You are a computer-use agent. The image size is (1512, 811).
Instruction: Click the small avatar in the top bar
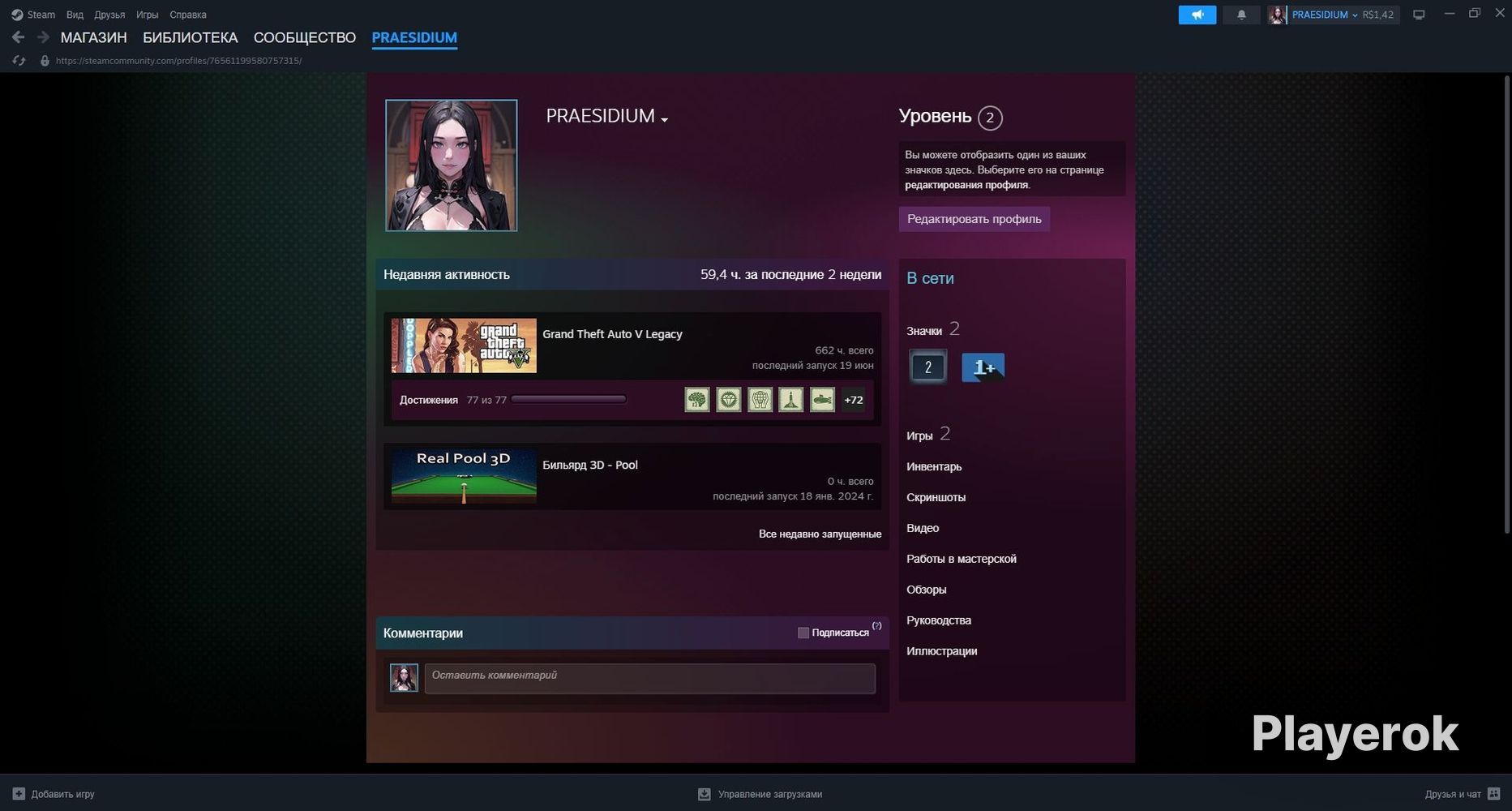(x=1277, y=15)
